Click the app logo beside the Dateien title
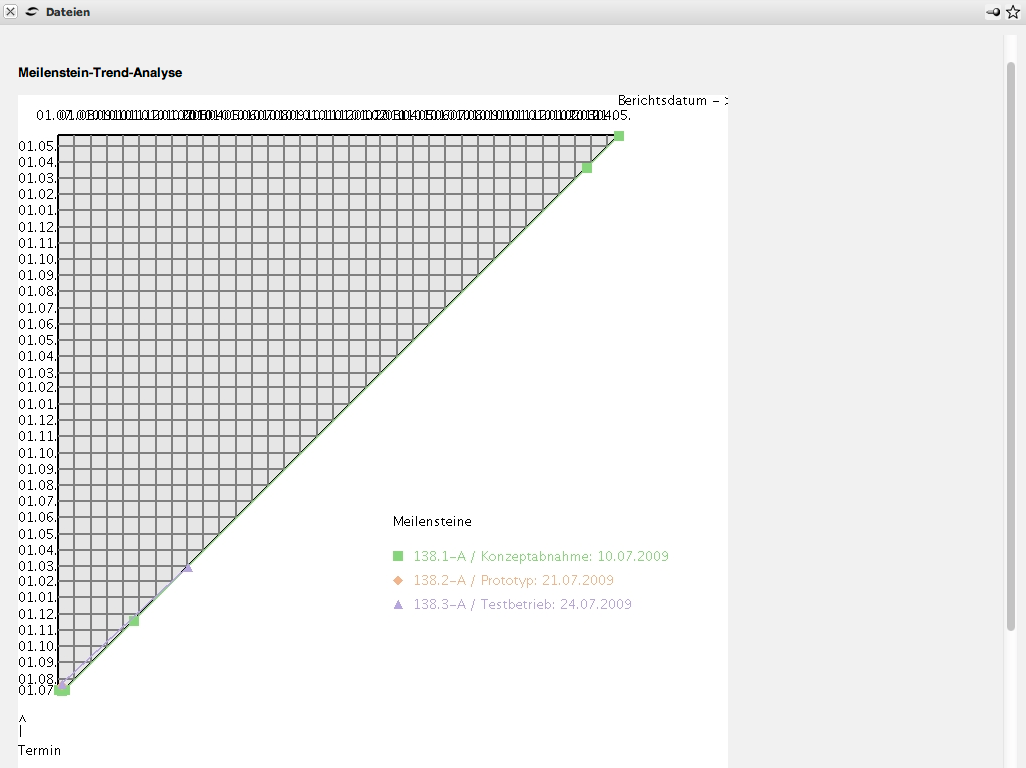Viewport: 1026px width, 768px height. tap(32, 12)
